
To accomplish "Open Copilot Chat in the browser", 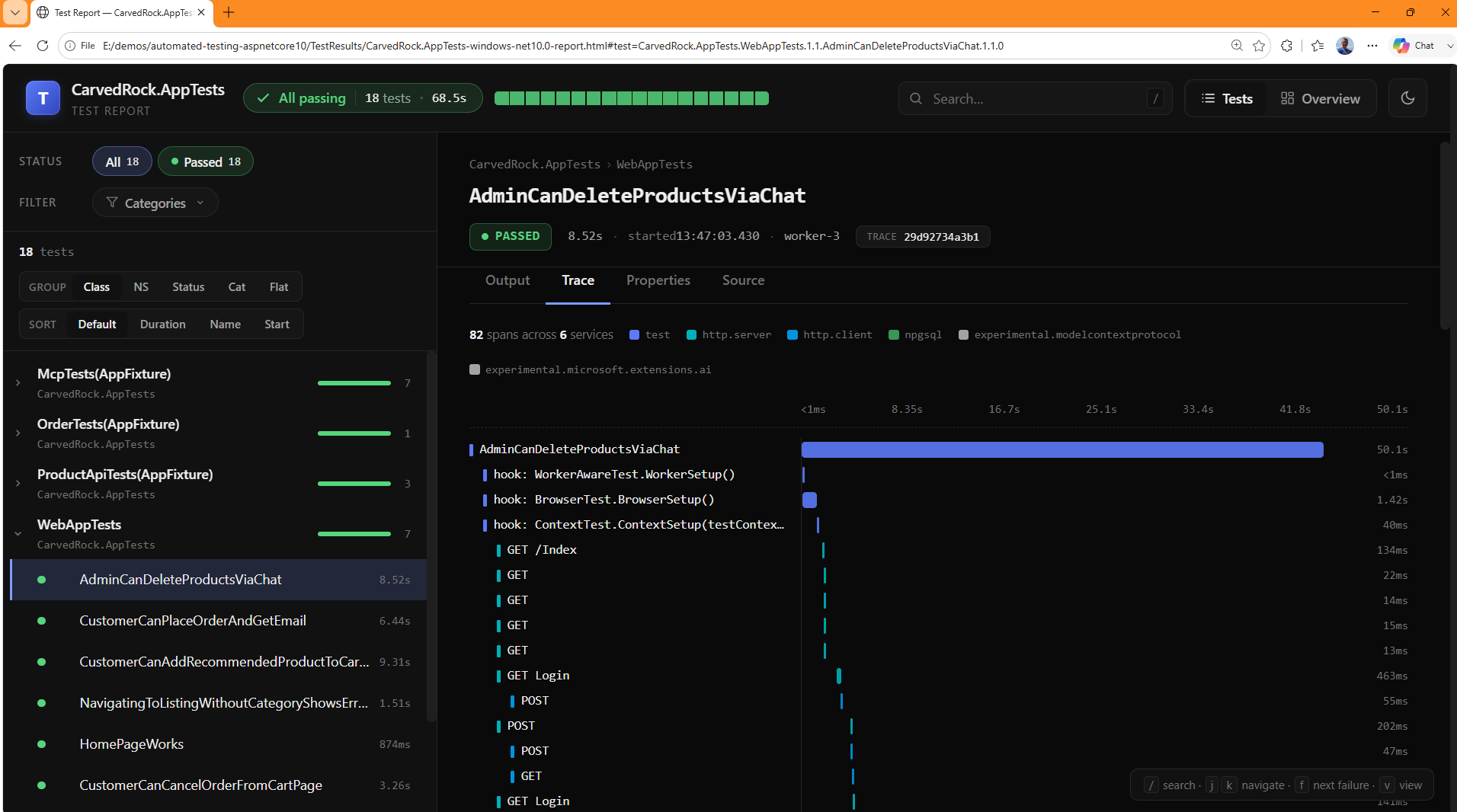I will coord(1414,46).
